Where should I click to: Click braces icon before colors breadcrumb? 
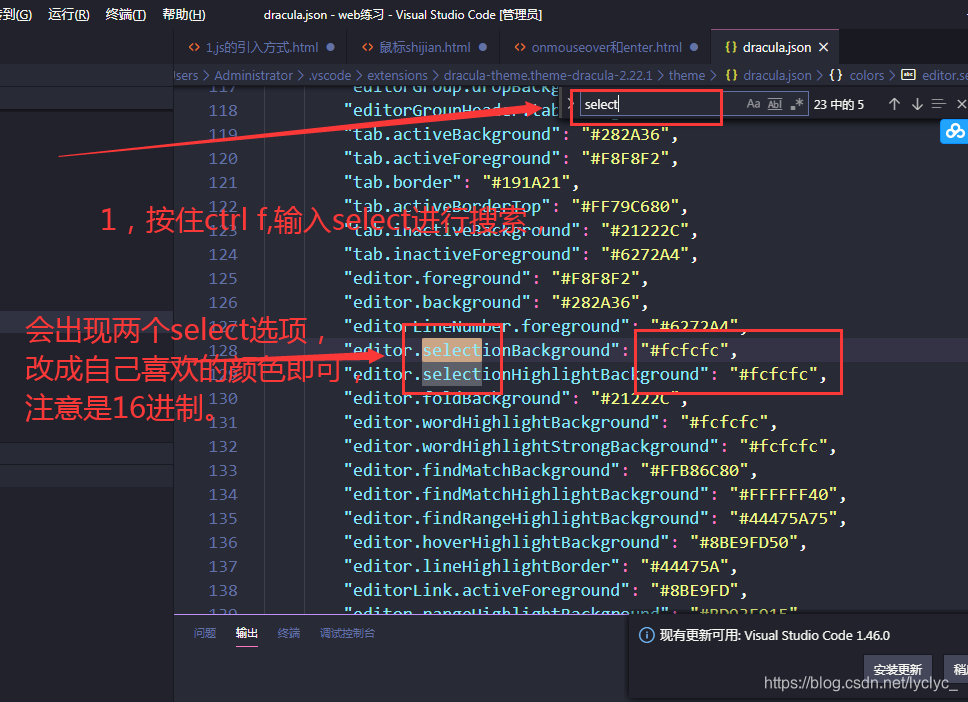click(835, 75)
